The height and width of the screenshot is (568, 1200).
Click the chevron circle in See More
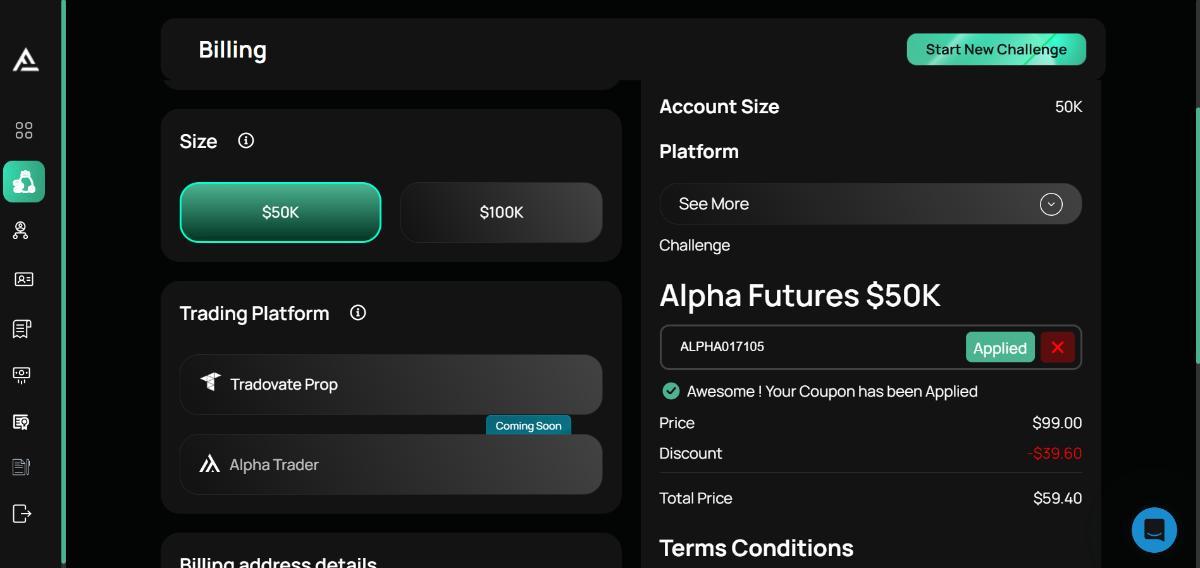[1051, 204]
